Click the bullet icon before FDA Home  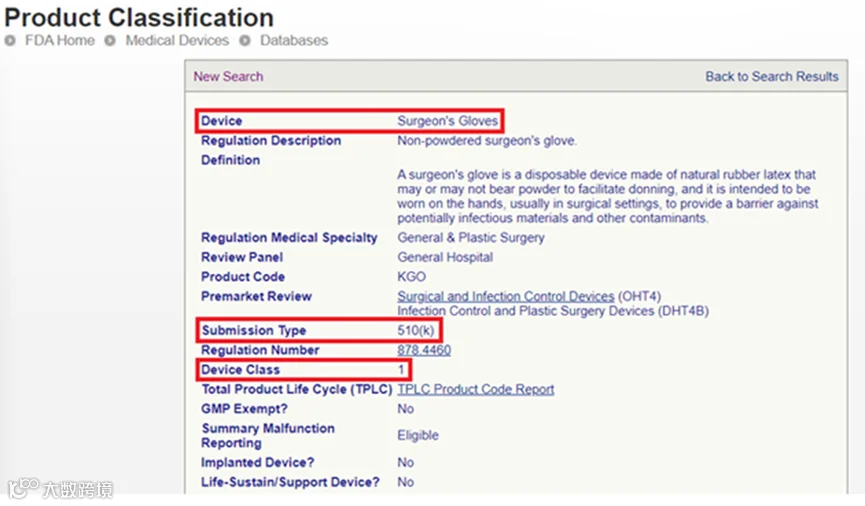coord(10,40)
